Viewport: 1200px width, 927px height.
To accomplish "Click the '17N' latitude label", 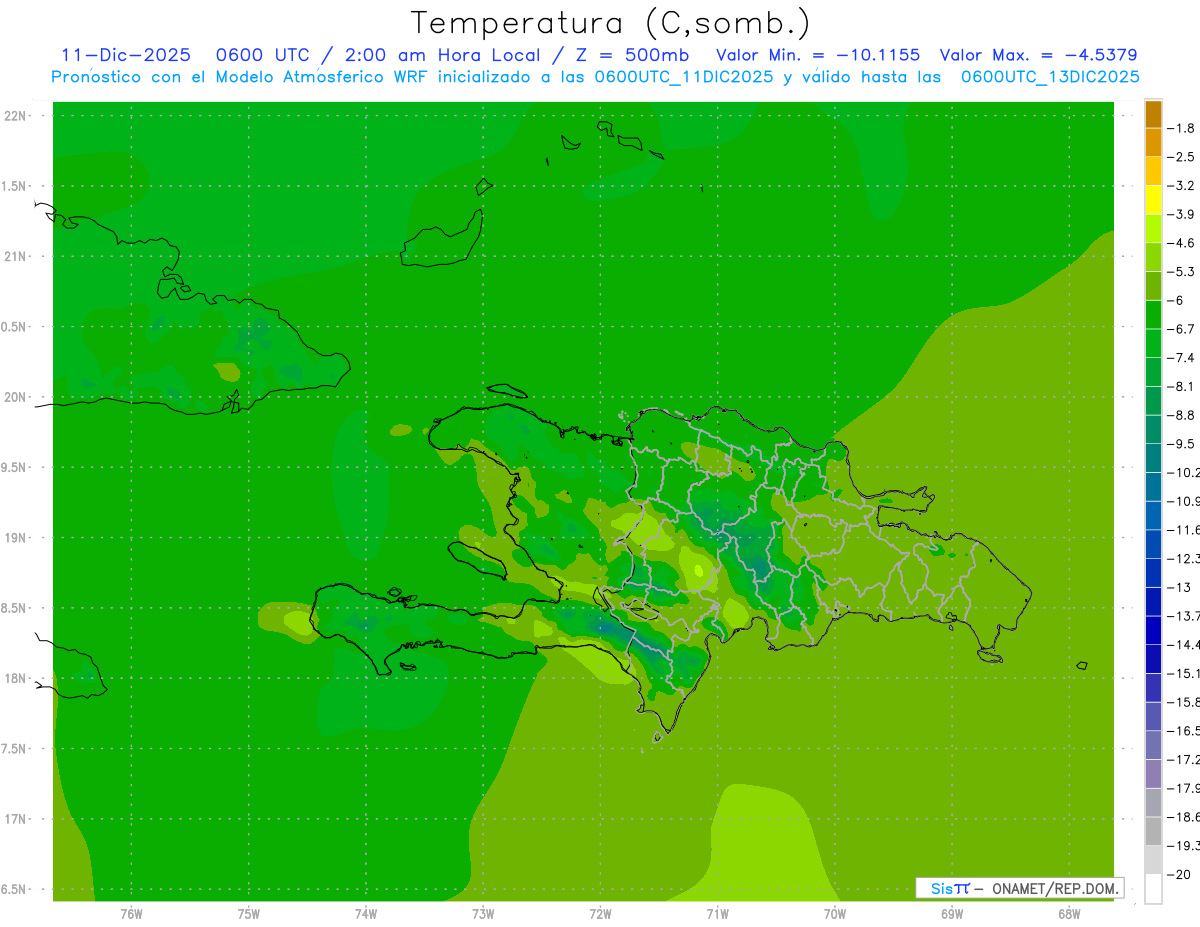I will pos(15,819).
